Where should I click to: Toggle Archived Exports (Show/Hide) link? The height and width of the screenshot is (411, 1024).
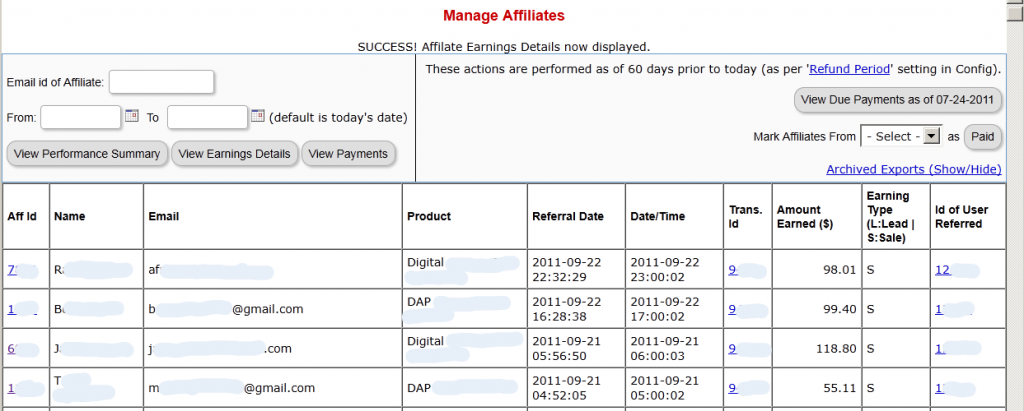pos(913,169)
